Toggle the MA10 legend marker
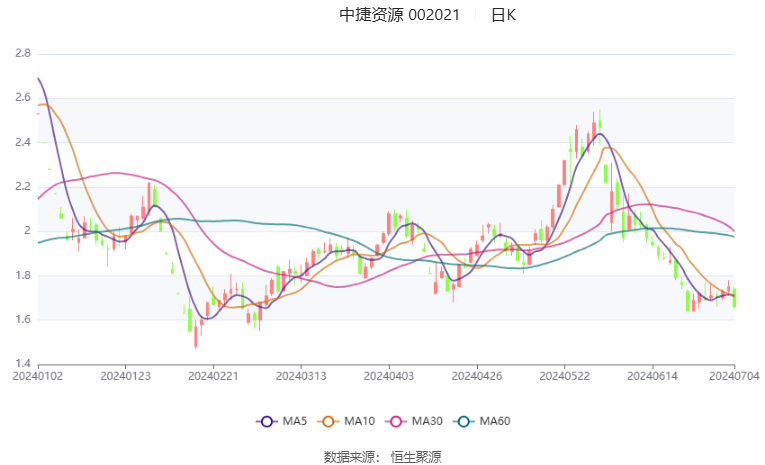 point(346,421)
